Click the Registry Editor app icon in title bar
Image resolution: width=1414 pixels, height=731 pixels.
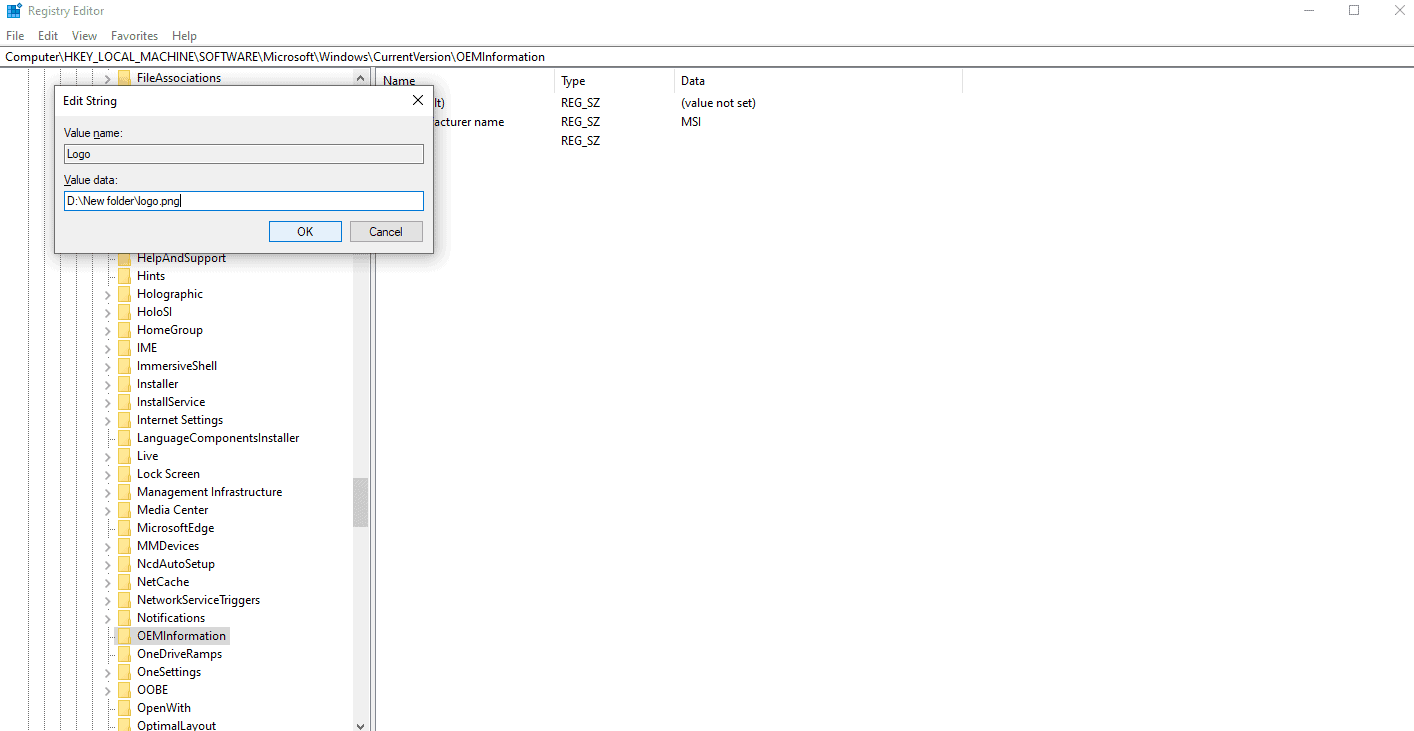(14, 11)
